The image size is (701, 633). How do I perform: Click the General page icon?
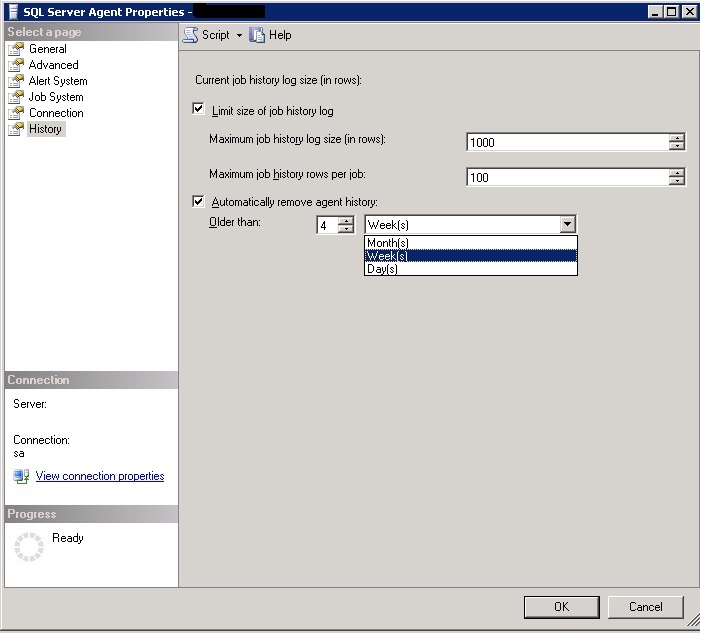coord(16,49)
